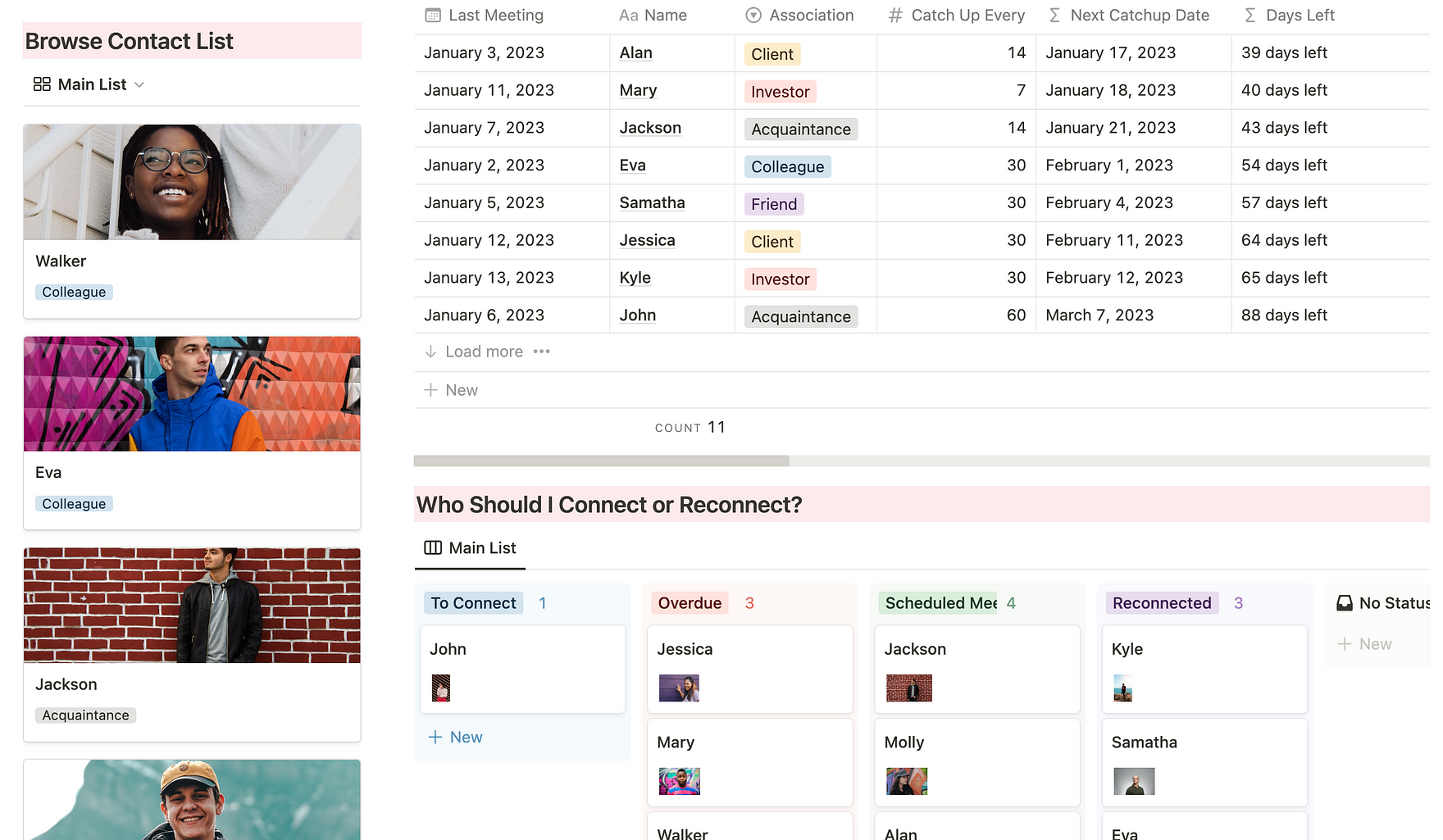Click the gallery view icon beside Main List
Viewport: 1443px width, 840px height.
[x=42, y=84]
